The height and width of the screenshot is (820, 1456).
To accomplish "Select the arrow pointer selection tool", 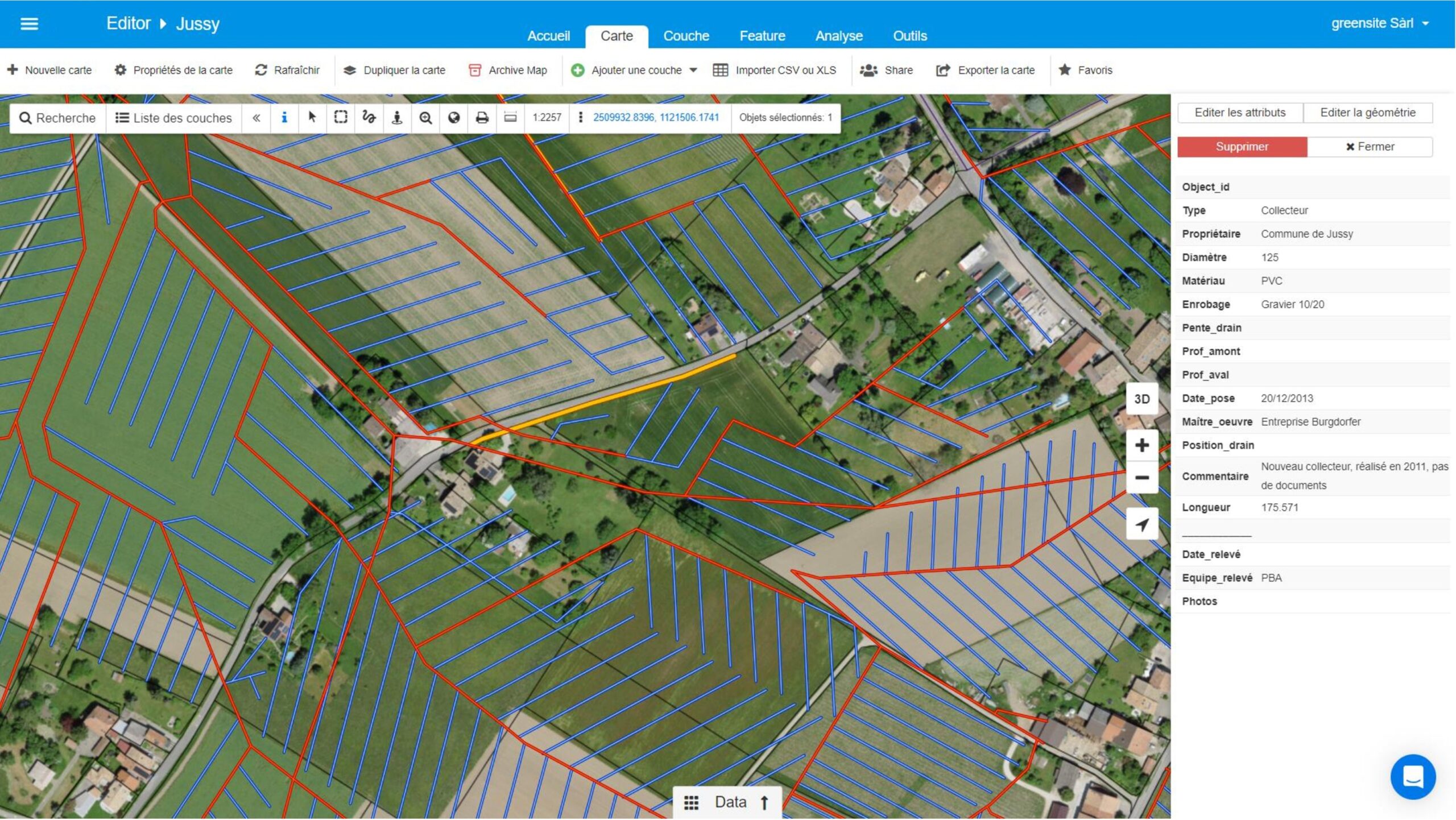I will click(x=312, y=118).
